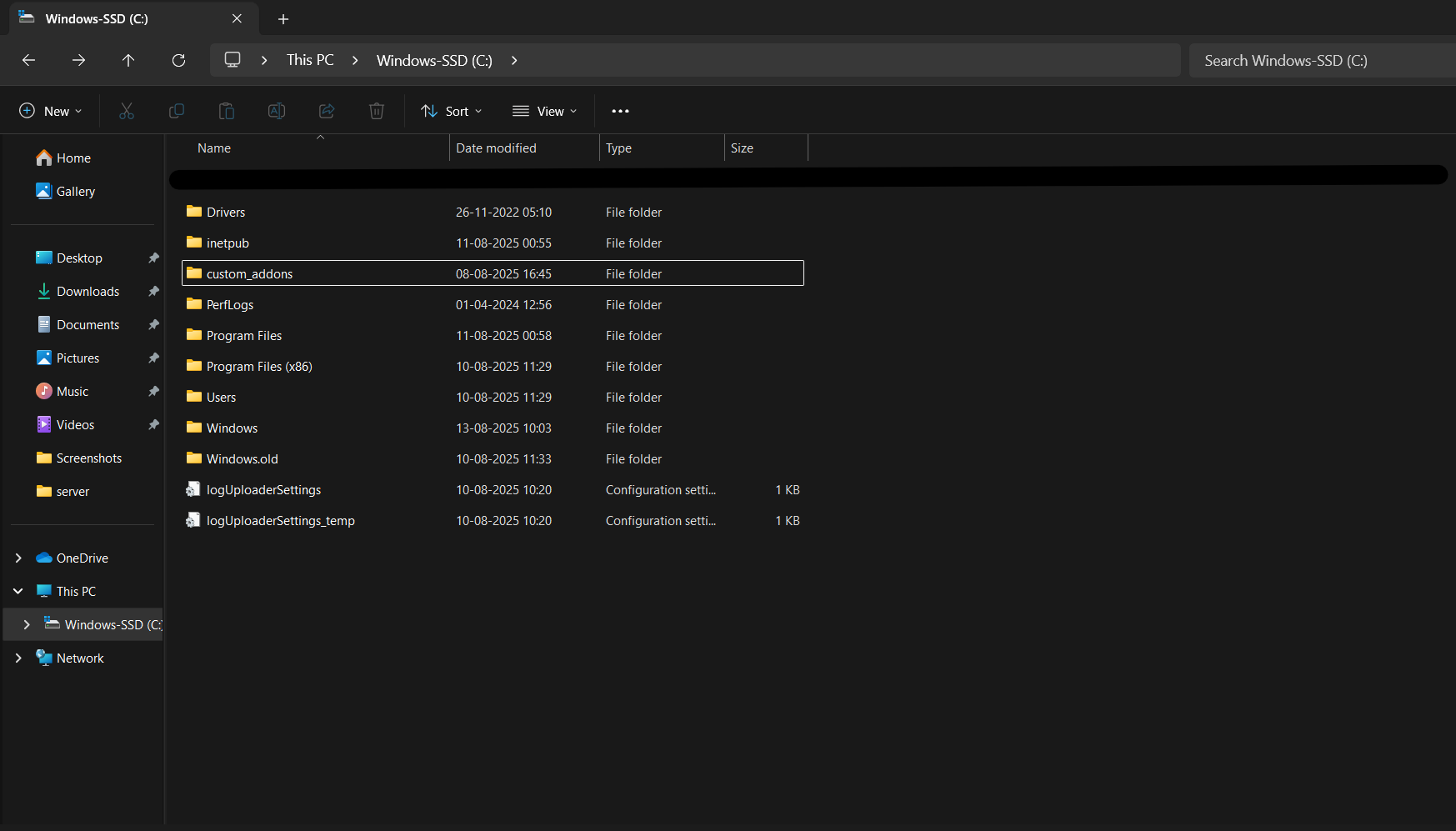Click date 13-08-2025 10:03 cell
1456x831 pixels.
pyautogui.click(x=503, y=428)
